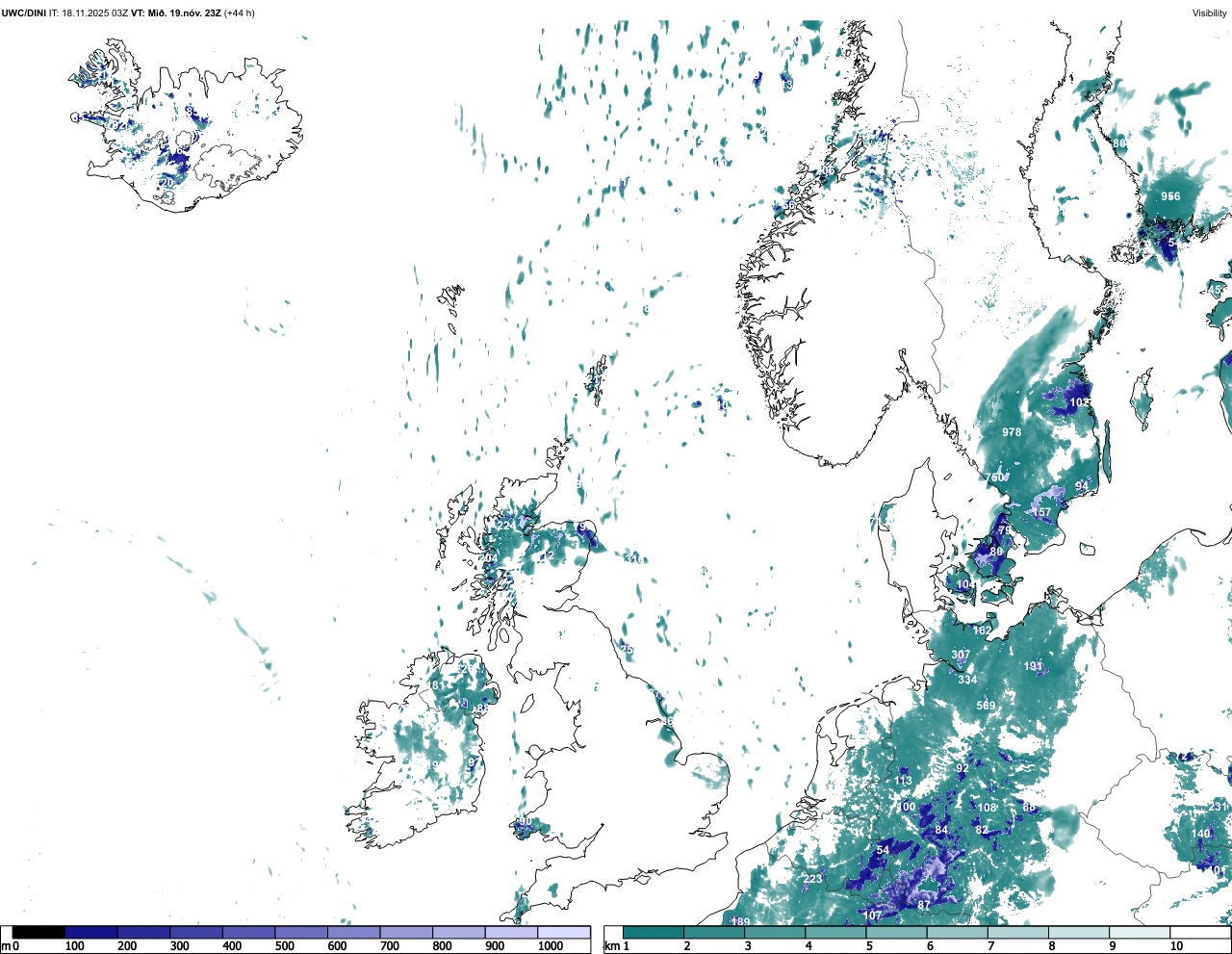The width and height of the screenshot is (1232, 954).
Task: Click the '162' value on the Baltic coast
Action: [982, 631]
